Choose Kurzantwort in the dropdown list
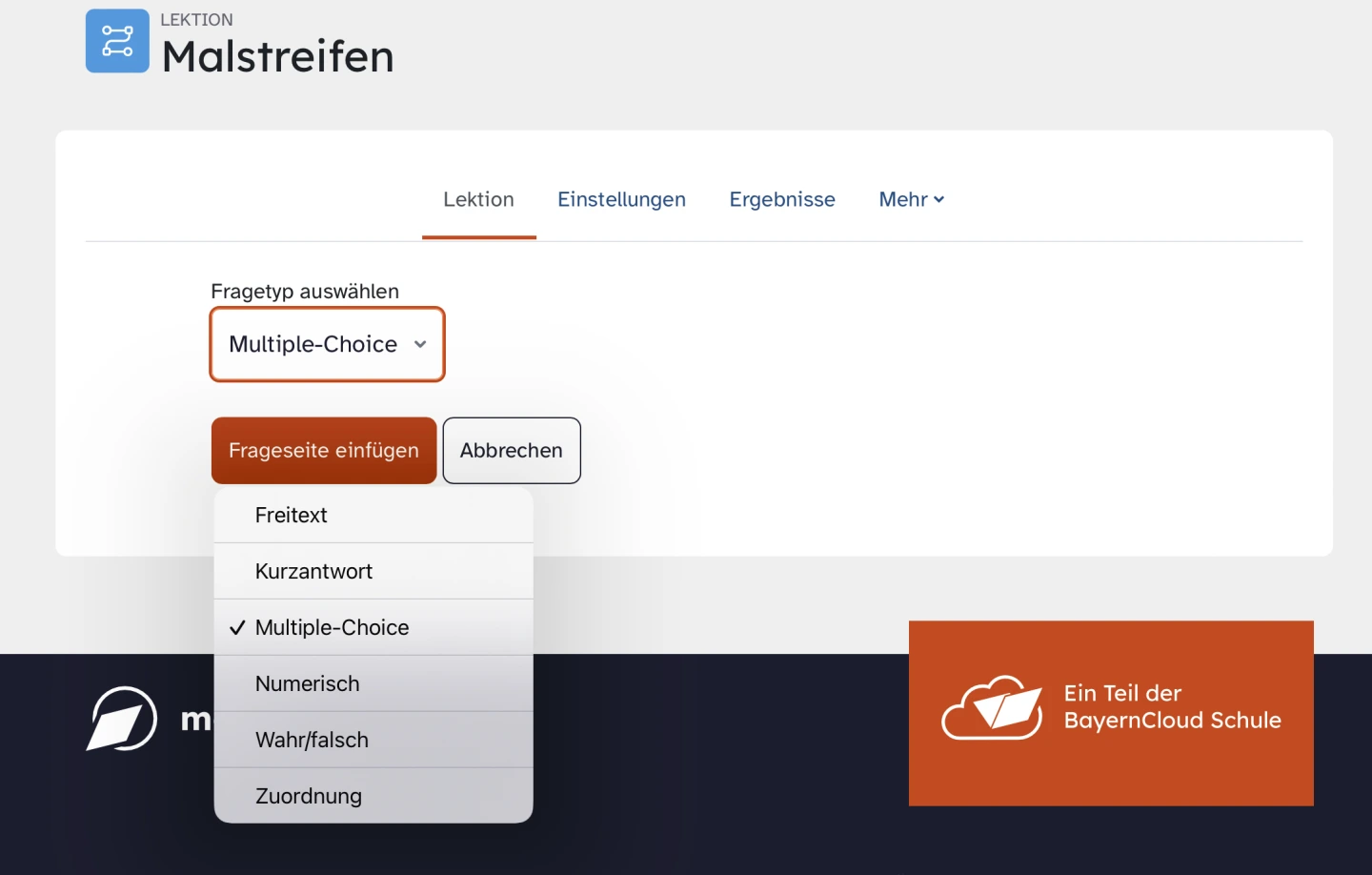Image resolution: width=1372 pixels, height=875 pixels. (x=314, y=572)
